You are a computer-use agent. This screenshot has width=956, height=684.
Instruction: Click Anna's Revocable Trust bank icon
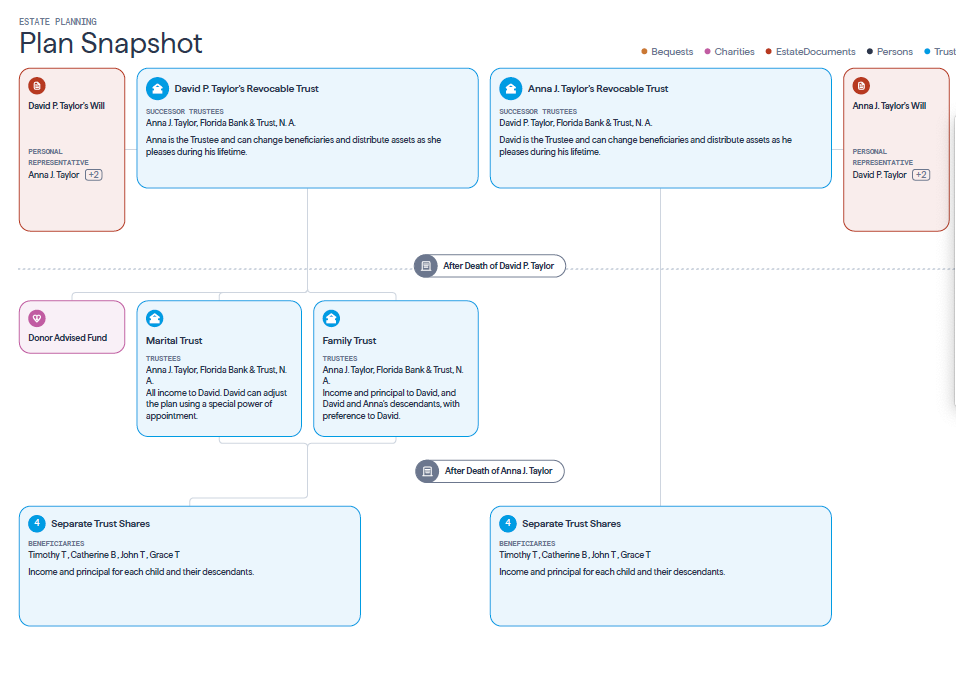(x=510, y=88)
